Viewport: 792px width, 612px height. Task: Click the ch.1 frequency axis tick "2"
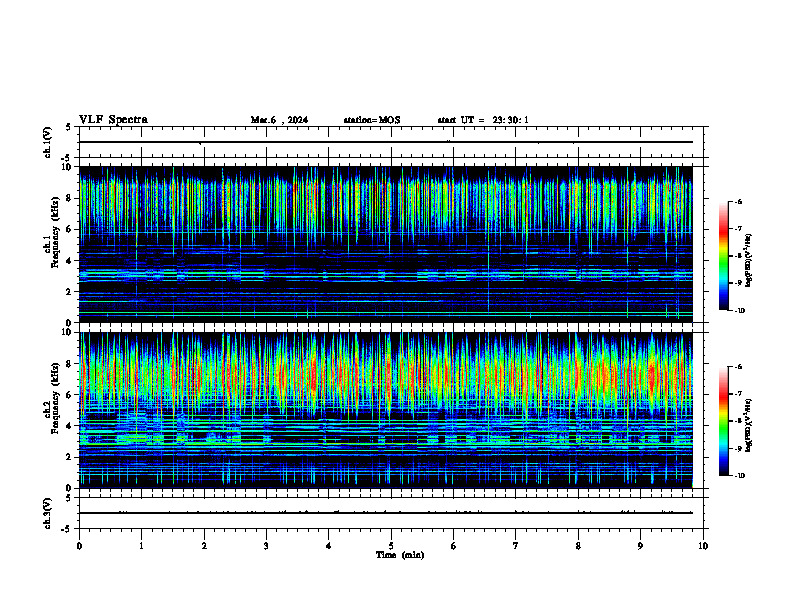point(70,291)
